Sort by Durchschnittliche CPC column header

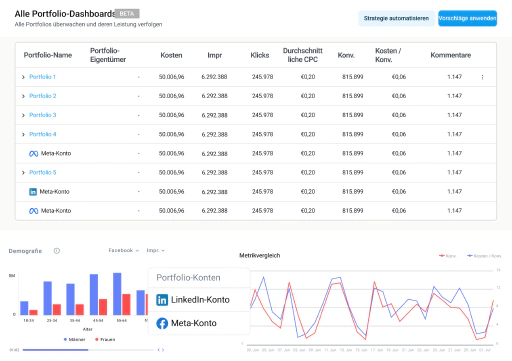point(303,55)
